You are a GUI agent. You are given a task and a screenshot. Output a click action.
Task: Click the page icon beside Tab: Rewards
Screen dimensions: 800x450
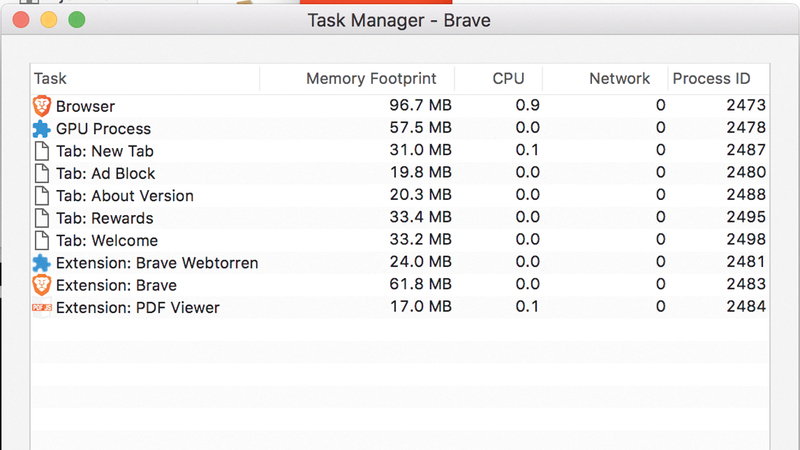[41, 218]
